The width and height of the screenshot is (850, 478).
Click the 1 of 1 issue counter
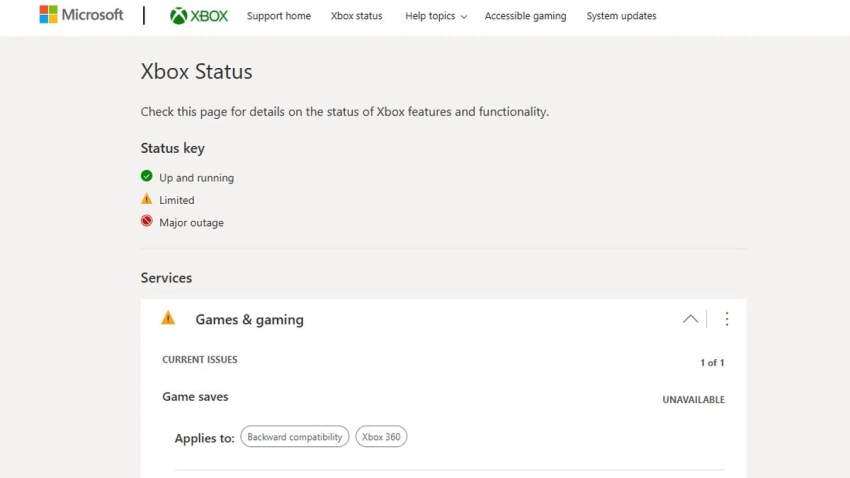[712, 363]
